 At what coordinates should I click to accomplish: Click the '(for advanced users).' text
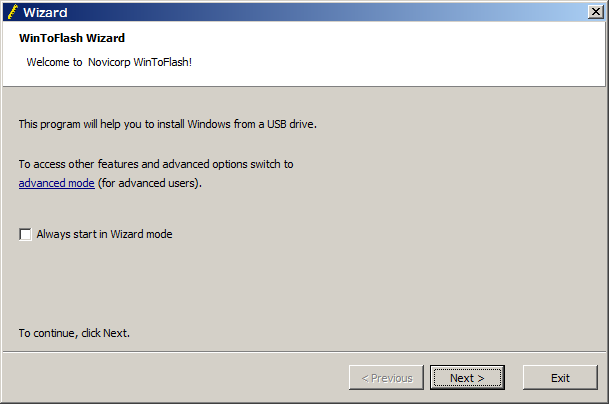(x=150, y=183)
